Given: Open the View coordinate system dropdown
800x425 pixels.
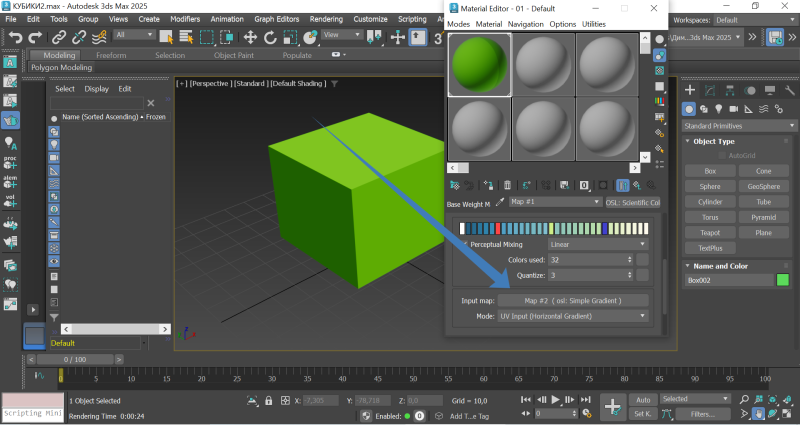Looking at the screenshot, I should (x=342, y=35).
